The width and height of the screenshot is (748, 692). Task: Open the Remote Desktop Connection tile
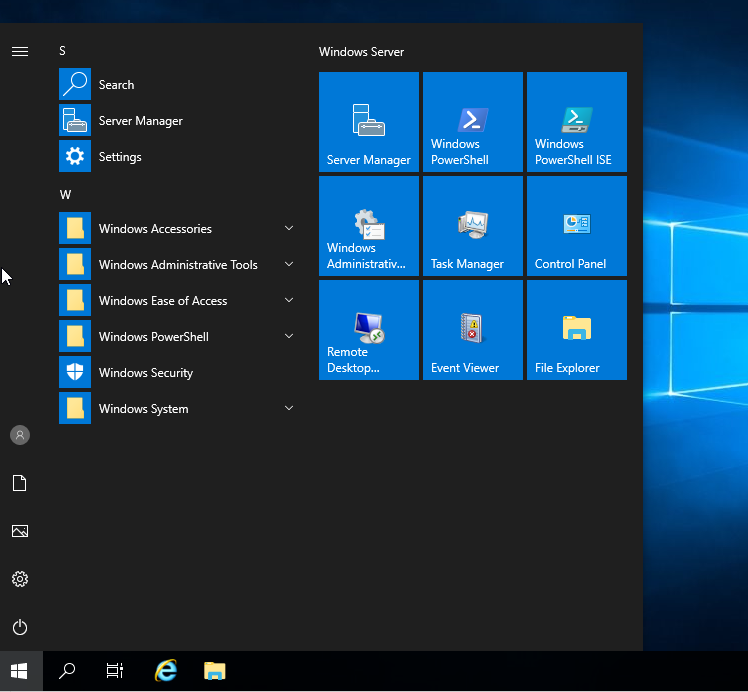click(x=369, y=330)
